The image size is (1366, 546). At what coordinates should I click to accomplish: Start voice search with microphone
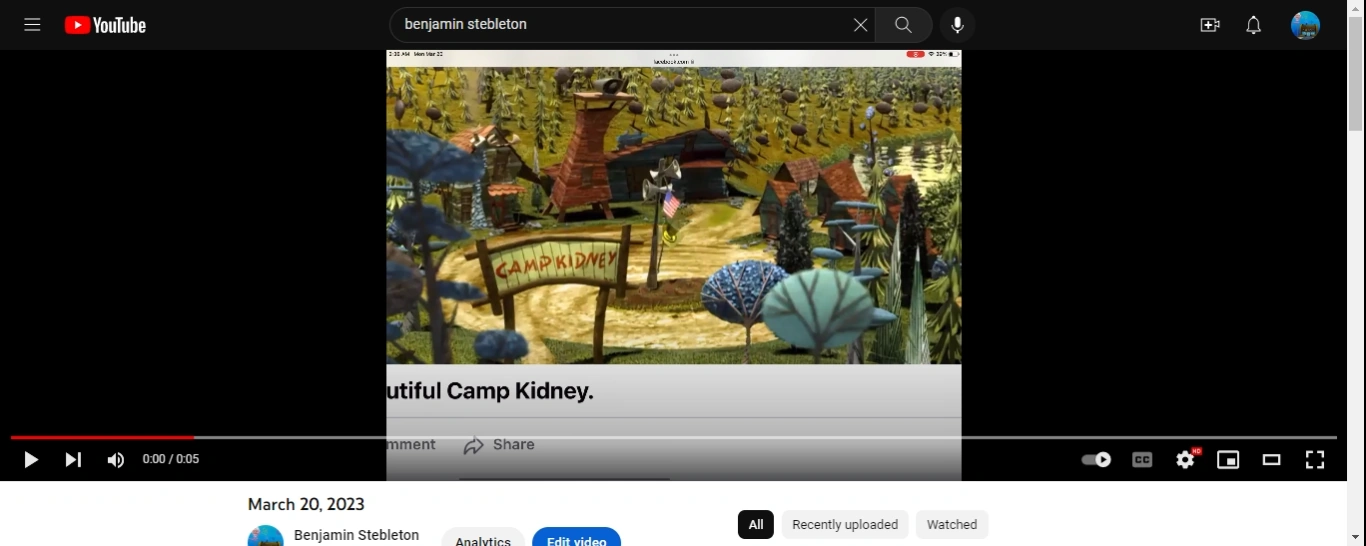(957, 25)
